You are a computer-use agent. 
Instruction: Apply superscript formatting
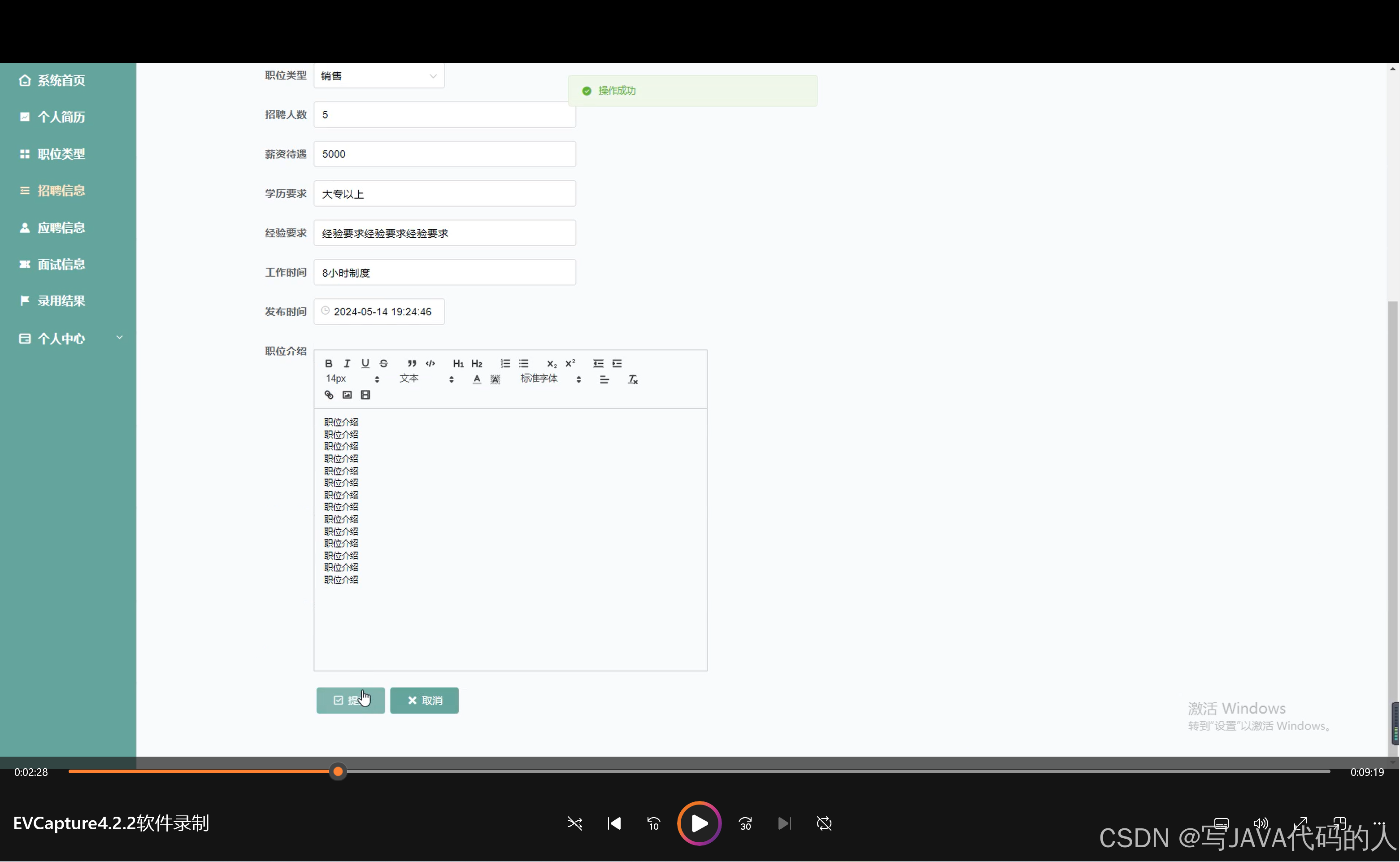tap(570, 363)
